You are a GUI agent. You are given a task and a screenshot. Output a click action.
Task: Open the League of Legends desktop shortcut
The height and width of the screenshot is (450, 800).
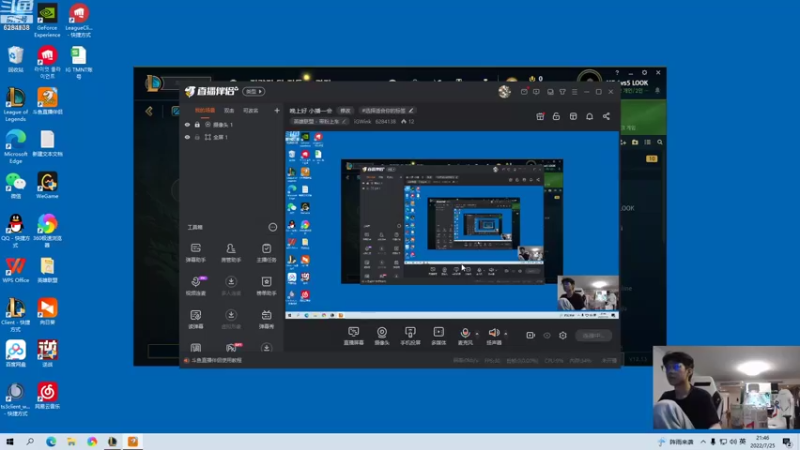click(x=16, y=105)
